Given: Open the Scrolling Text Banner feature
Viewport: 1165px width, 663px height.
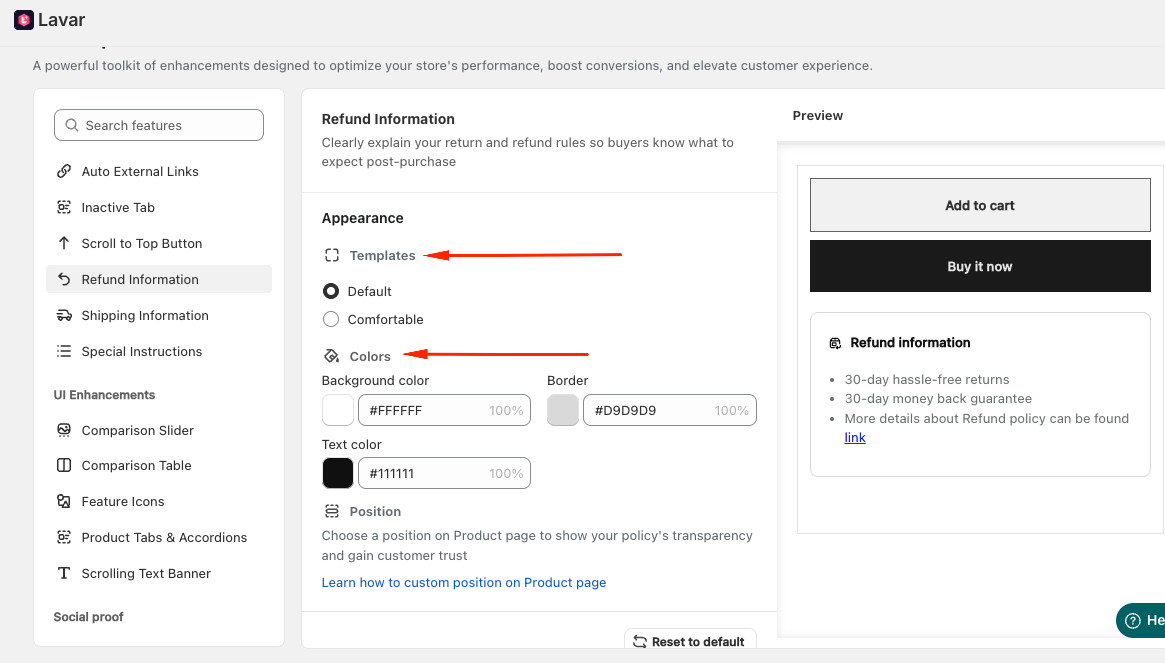Looking at the screenshot, I should (159, 573).
